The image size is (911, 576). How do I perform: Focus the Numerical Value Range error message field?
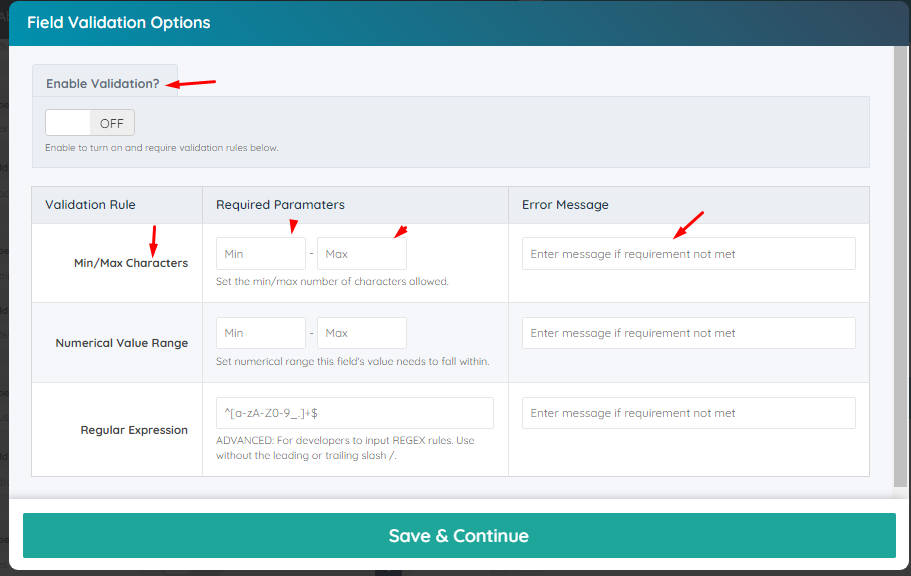tap(688, 333)
